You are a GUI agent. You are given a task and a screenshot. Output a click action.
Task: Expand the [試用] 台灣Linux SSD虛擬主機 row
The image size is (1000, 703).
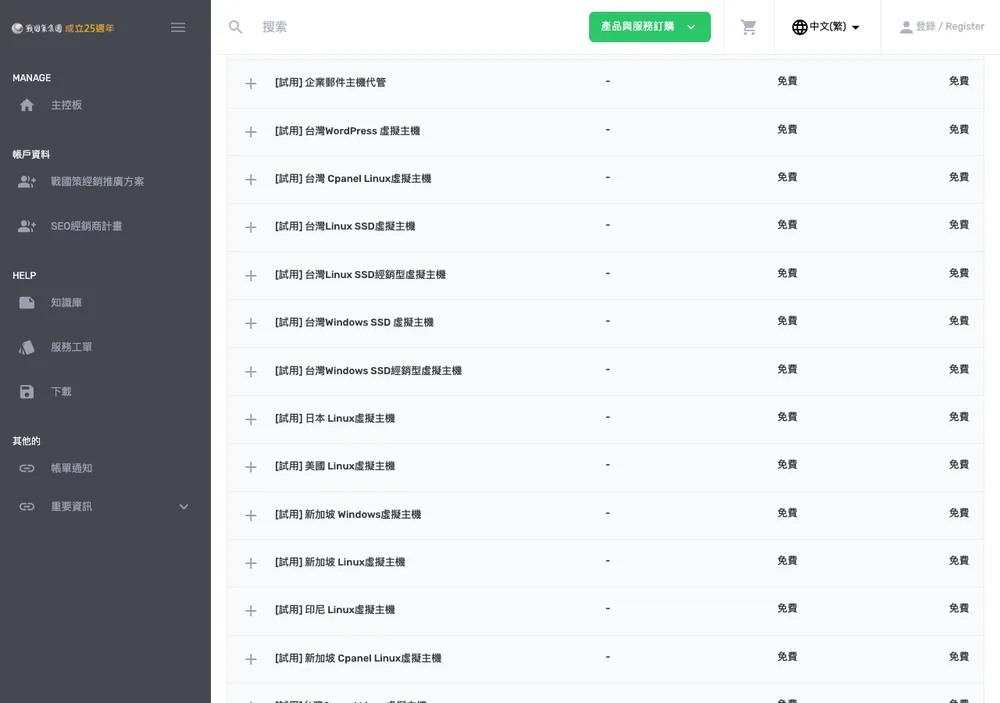point(251,227)
